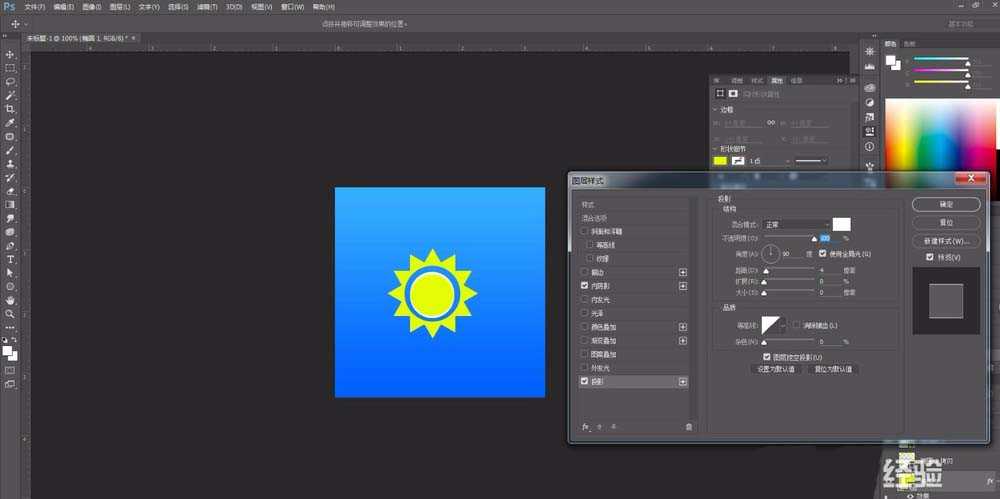Click the plus icon next to 投影
The width and height of the screenshot is (1000, 499).
[x=683, y=382]
